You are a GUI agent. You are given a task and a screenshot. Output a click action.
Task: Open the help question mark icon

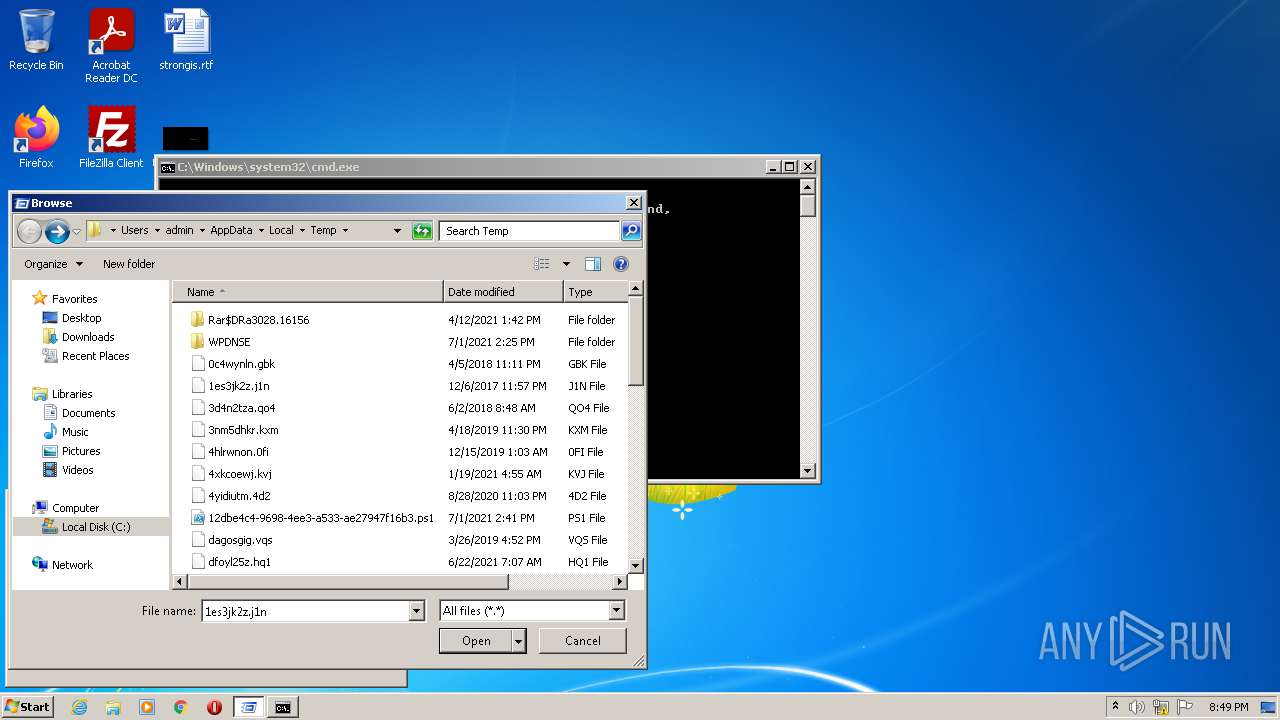tap(621, 264)
